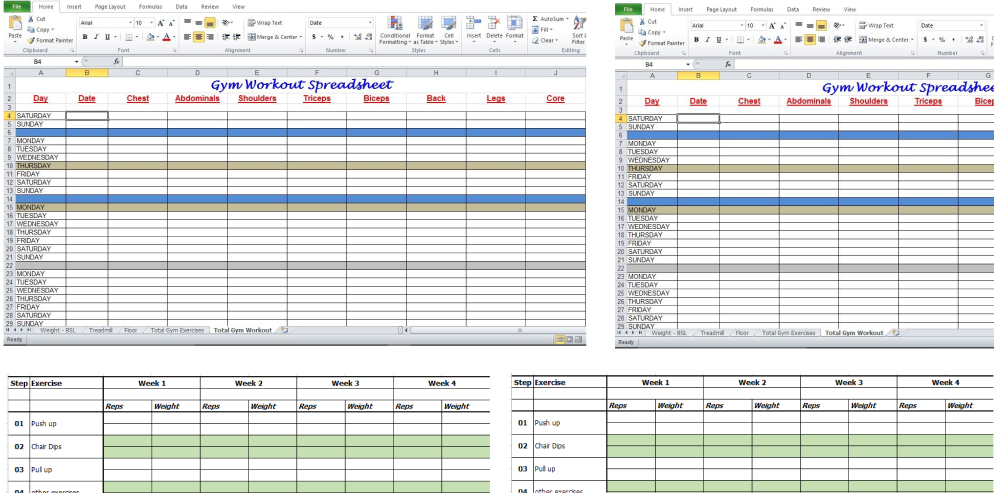Click the Insert cells icon in Cells group
The image size is (994, 493).
pyautogui.click(x=473, y=28)
